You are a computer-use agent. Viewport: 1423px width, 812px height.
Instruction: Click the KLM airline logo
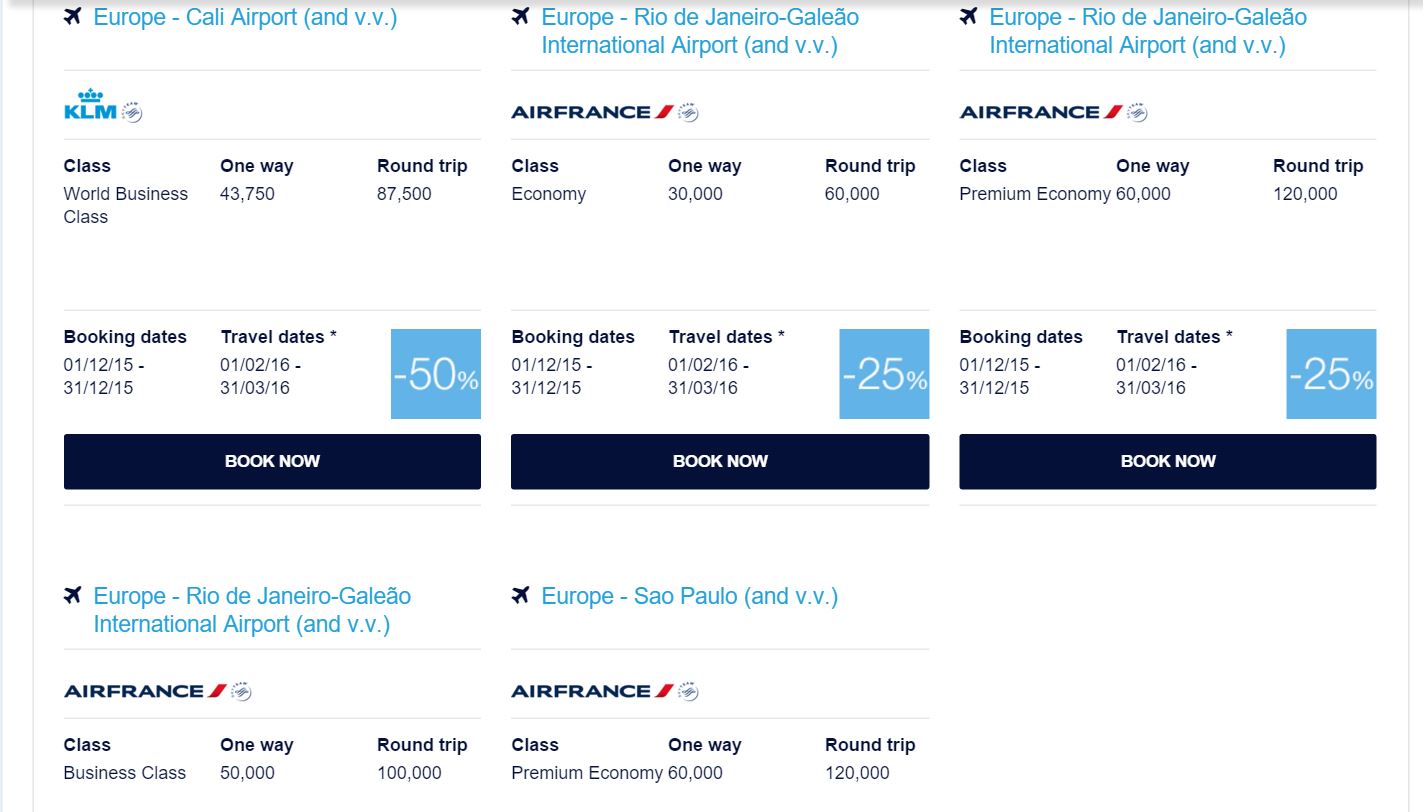pos(91,105)
